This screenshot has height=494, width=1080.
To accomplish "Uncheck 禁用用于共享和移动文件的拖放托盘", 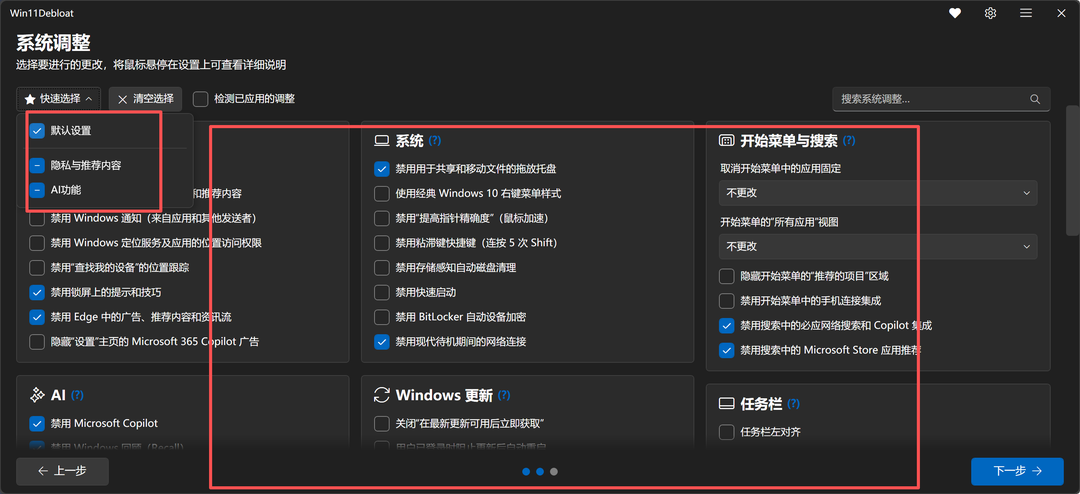I will click(382, 169).
